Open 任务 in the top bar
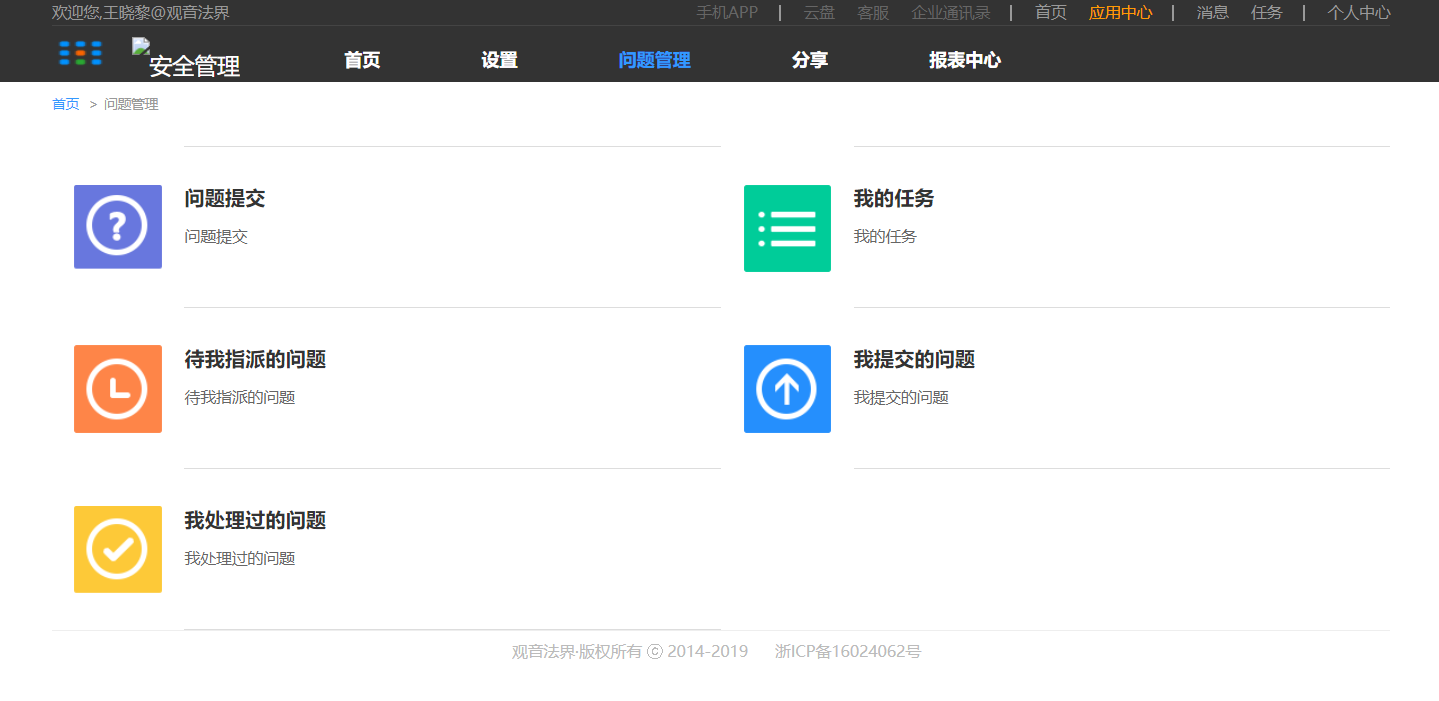 coord(1267,13)
